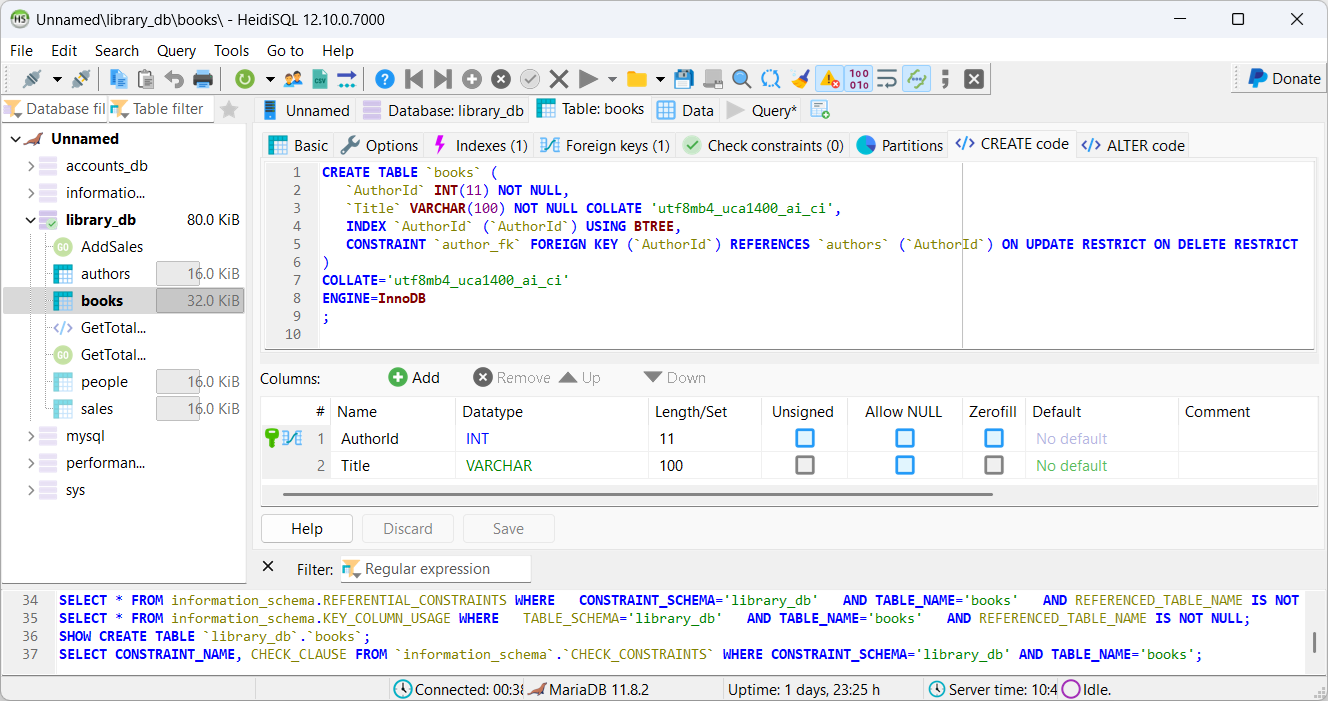The width and height of the screenshot is (1328, 701).
Task: Expand the accounts_db database node
Action: coord(31,166)
